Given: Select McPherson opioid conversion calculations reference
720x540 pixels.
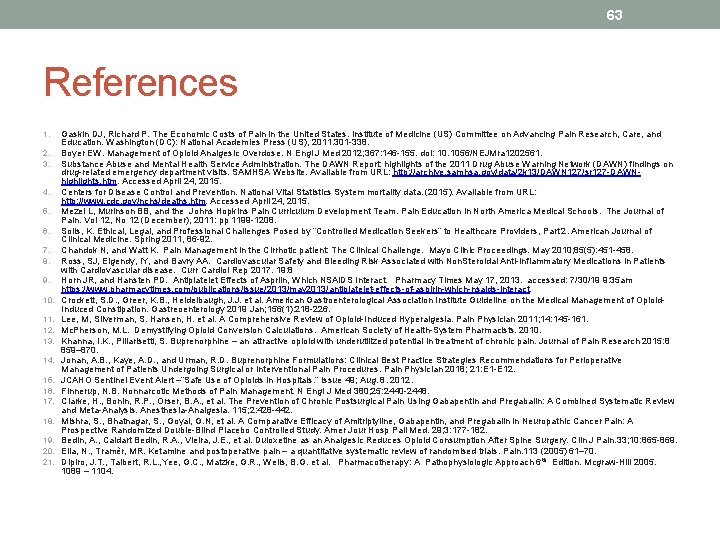Looking at the screenshot, I should pos(301,330).
